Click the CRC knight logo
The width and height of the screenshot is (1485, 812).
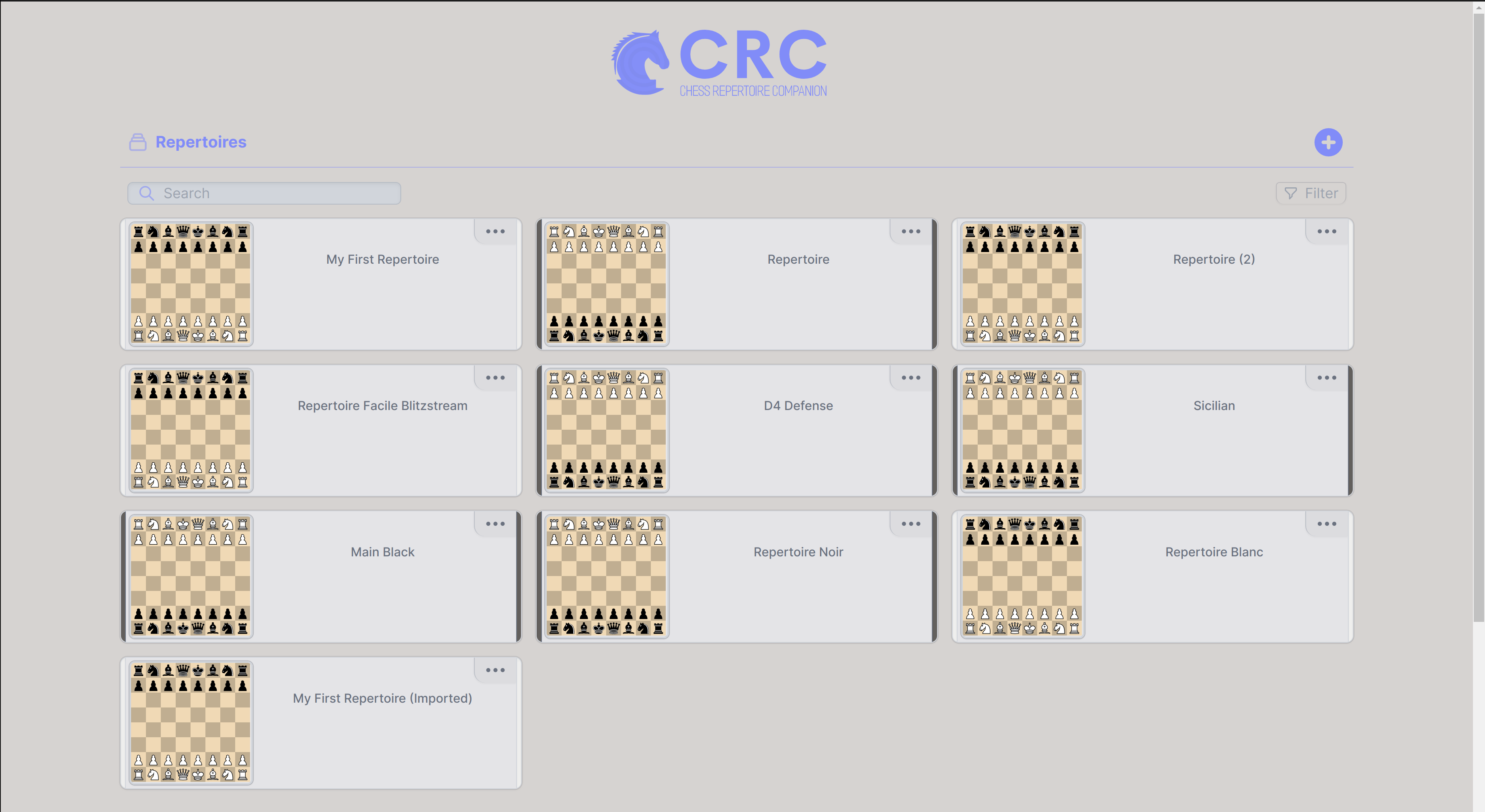pyautogui.click(x=640, y=63)
